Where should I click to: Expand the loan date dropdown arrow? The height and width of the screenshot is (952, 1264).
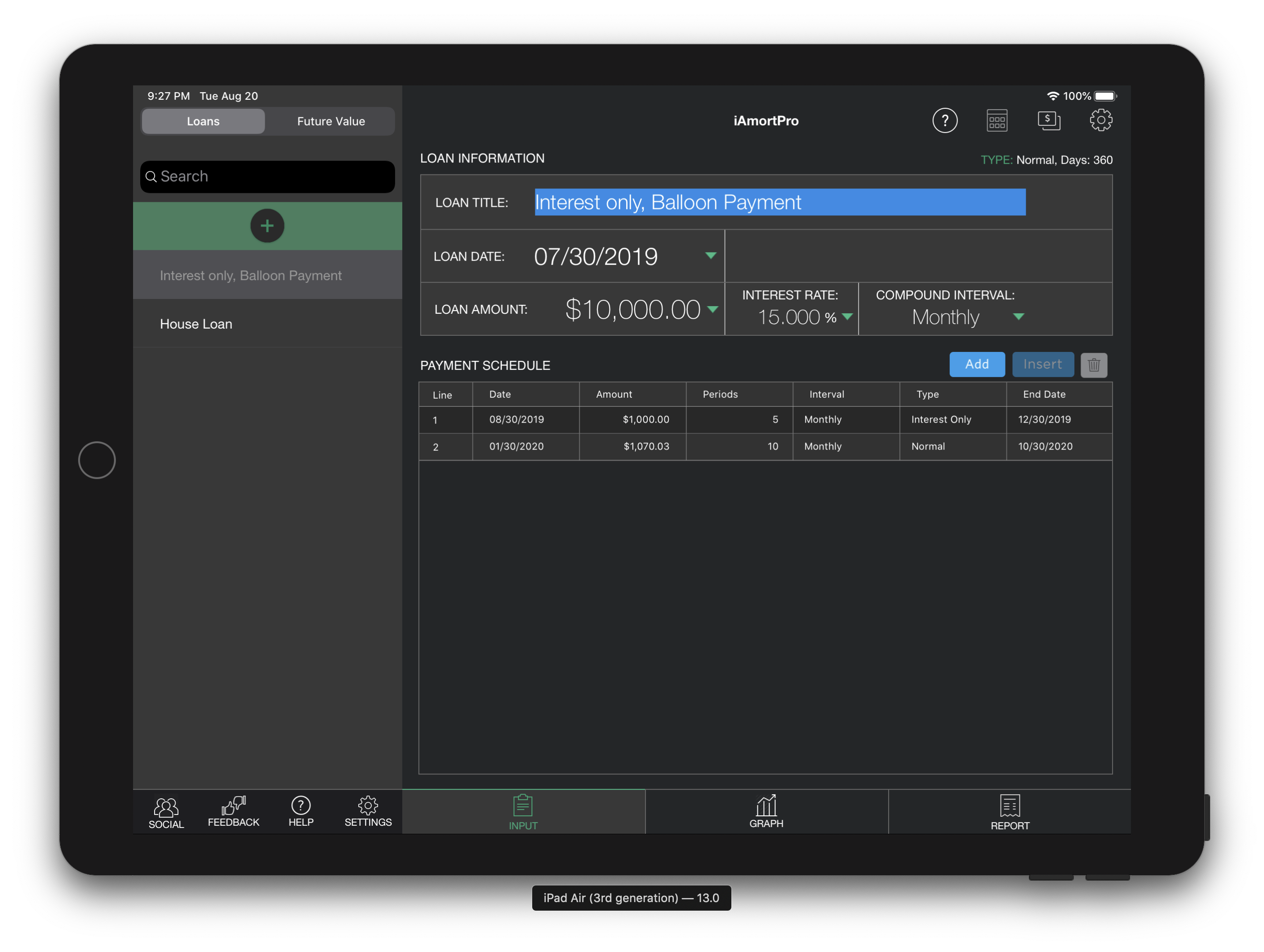[x=710, y=255]
